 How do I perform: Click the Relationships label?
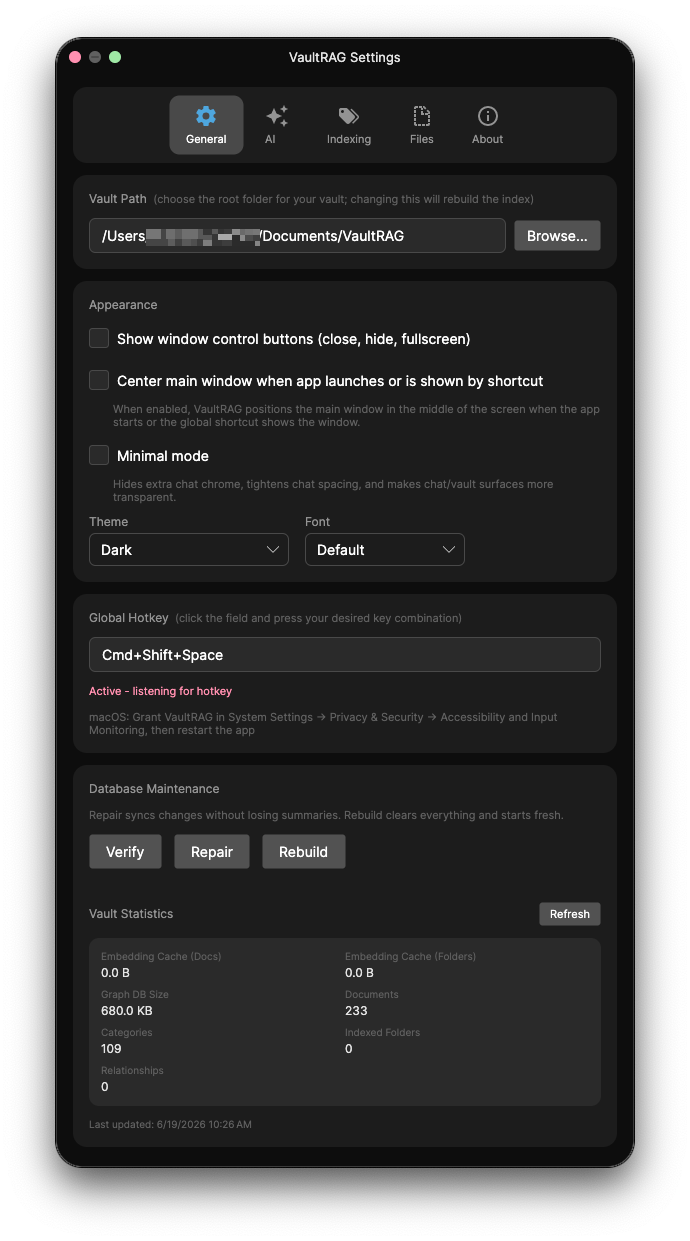(x=132, y=1071)
